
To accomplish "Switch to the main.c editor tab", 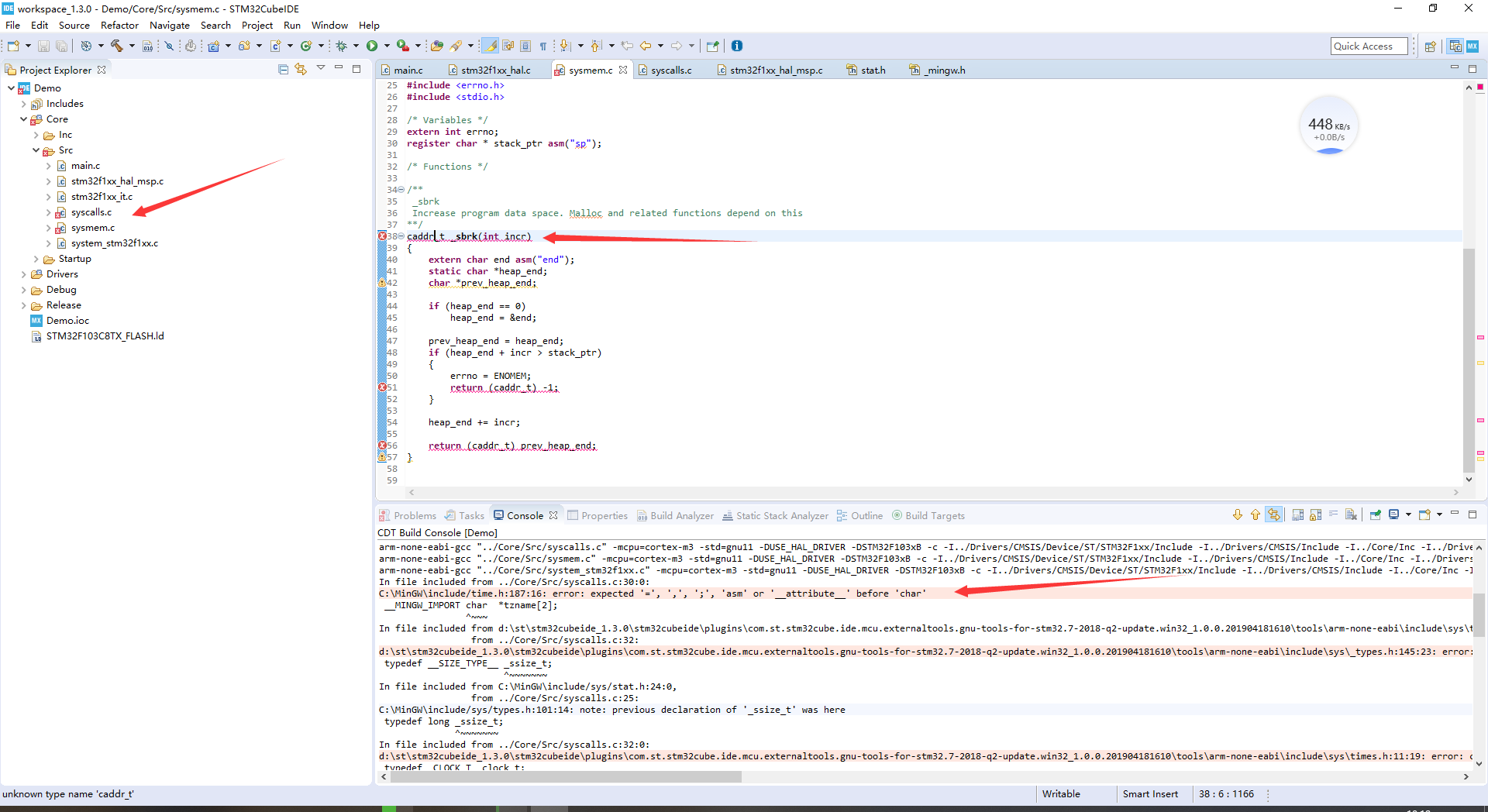I will (408, 70).
